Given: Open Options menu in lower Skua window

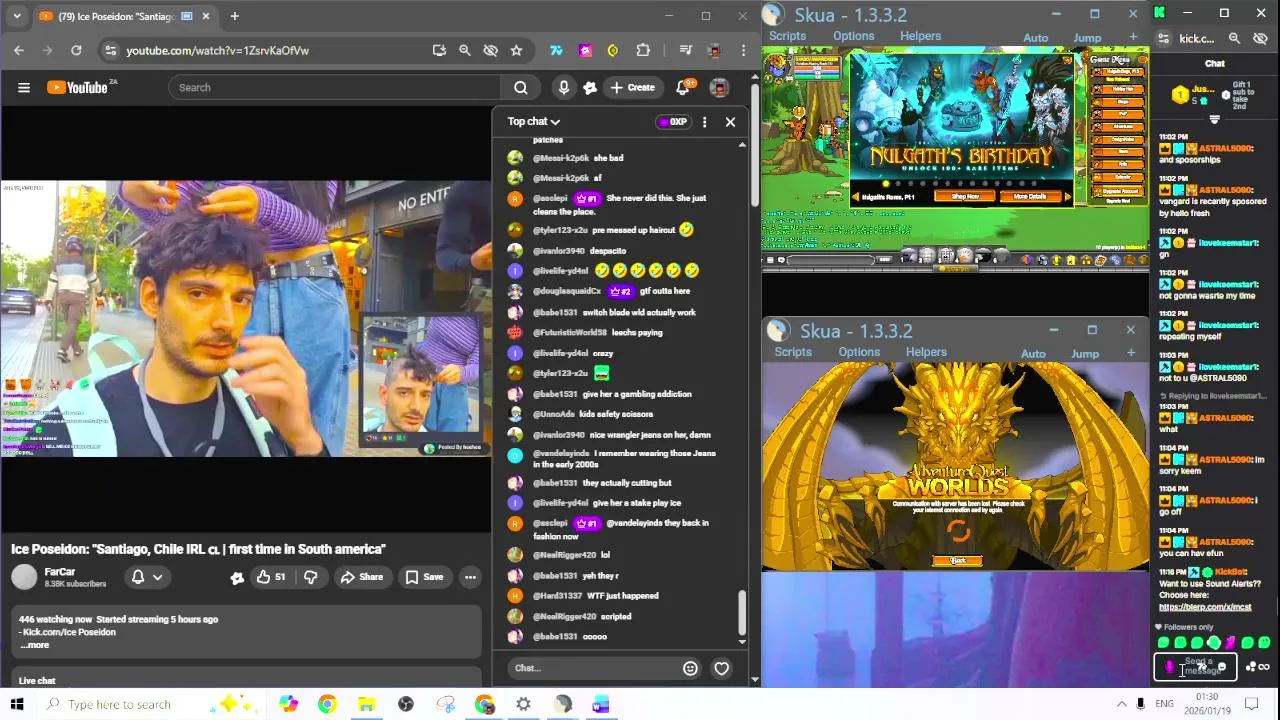Looking at the screenshot, I should [859, 352].
